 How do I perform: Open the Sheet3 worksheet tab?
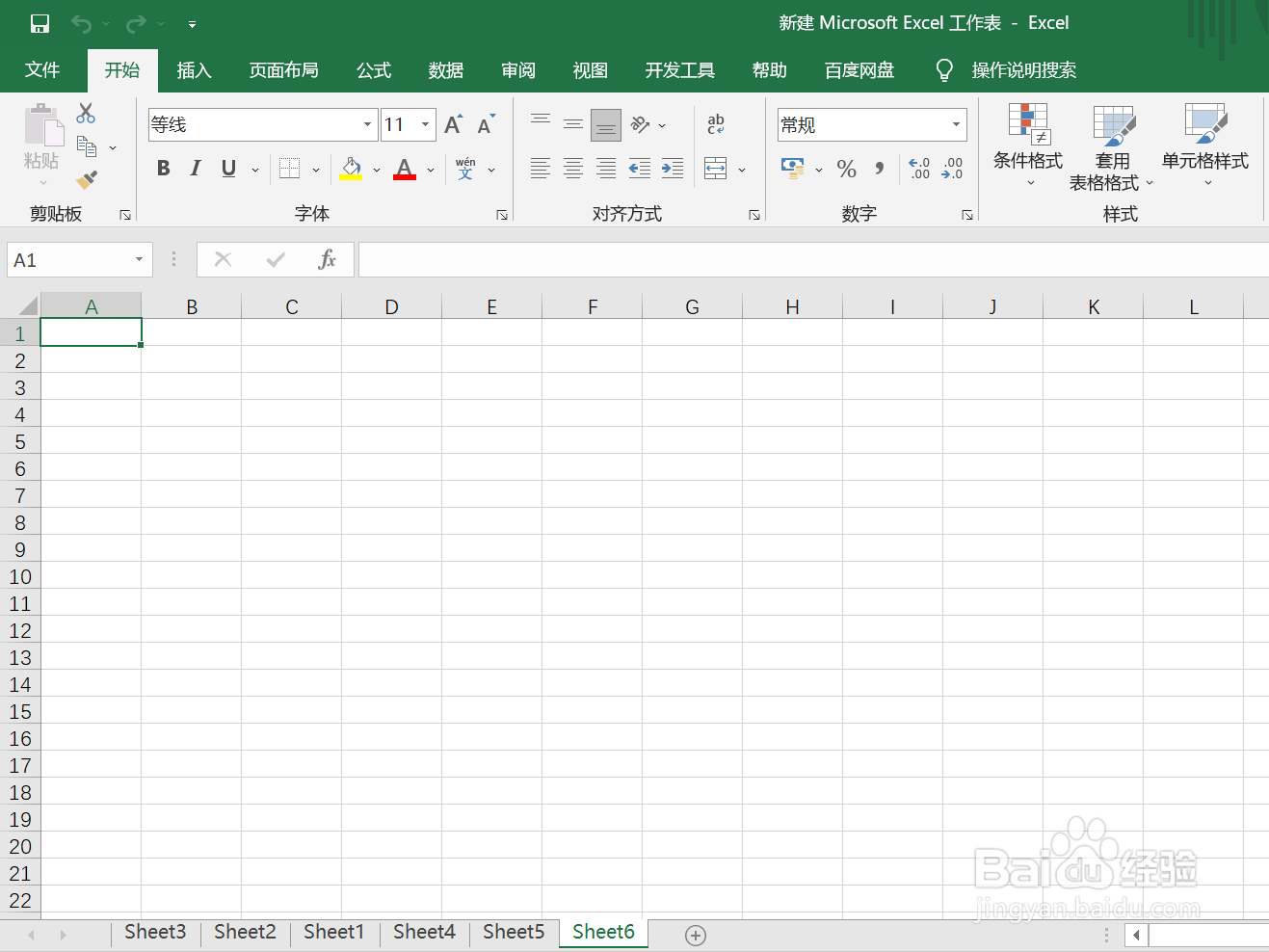click(155, 932)
